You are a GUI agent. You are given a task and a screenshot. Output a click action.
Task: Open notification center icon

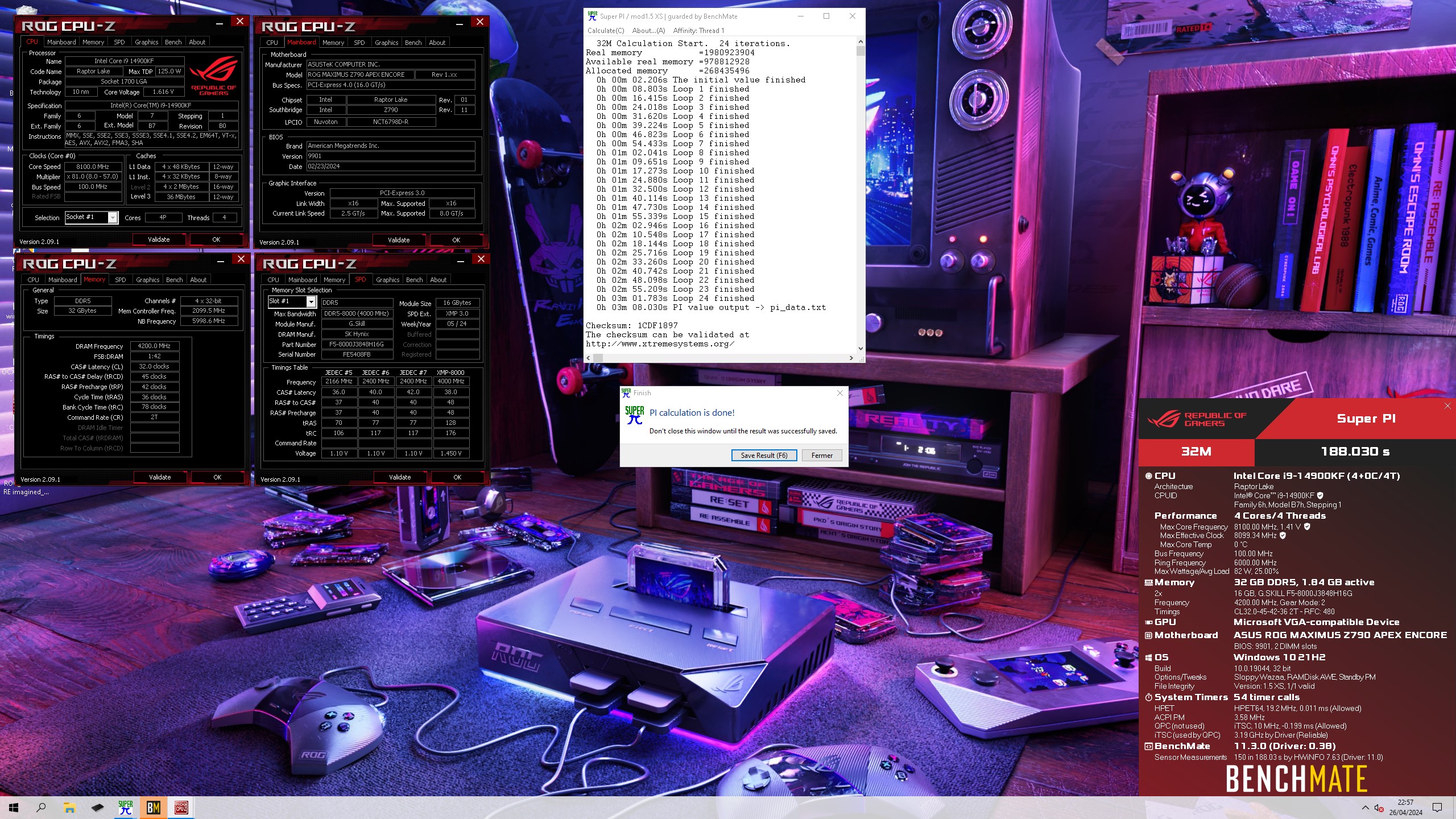(1437, 807)
